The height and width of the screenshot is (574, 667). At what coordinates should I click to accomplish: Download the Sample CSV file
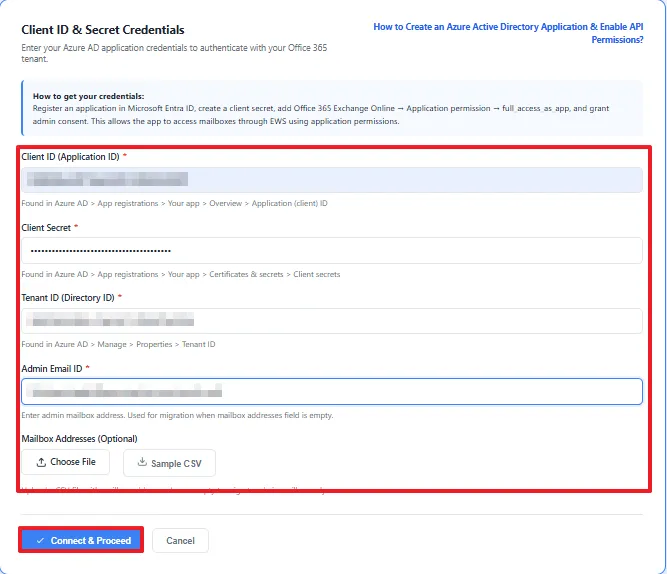(169, 463)
